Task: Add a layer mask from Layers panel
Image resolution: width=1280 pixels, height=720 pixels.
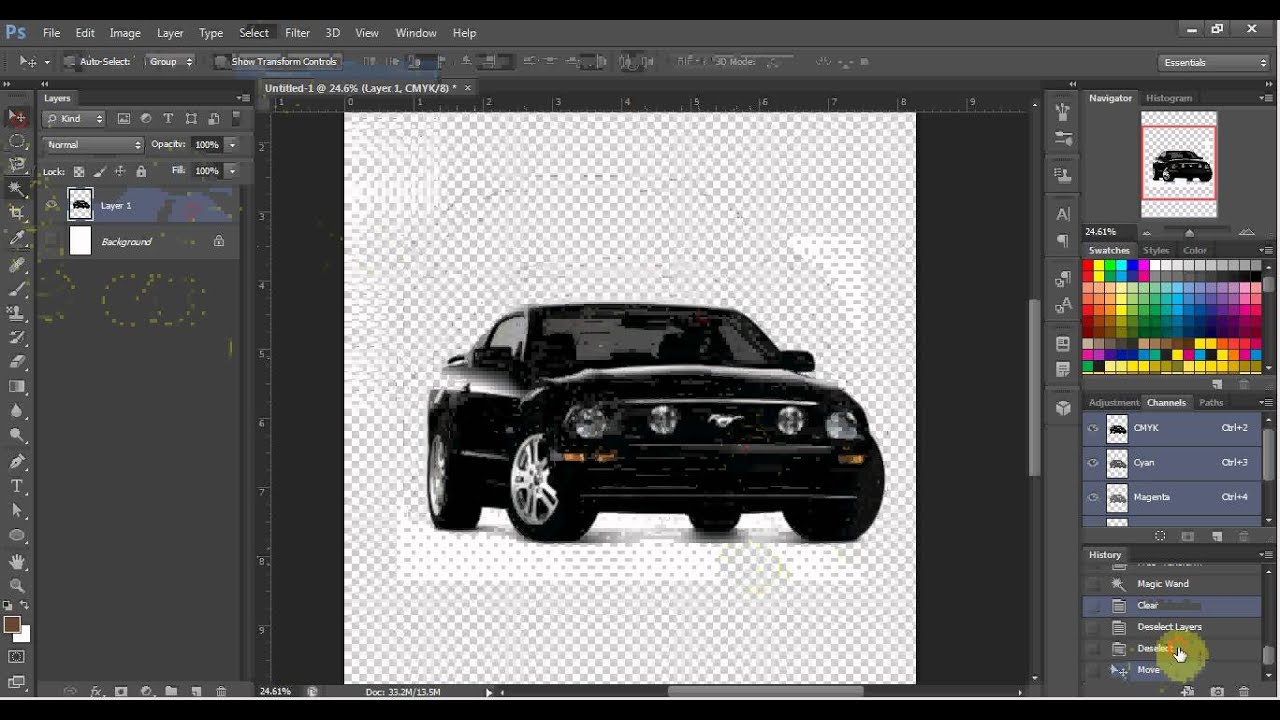Action: click(121, 691)
